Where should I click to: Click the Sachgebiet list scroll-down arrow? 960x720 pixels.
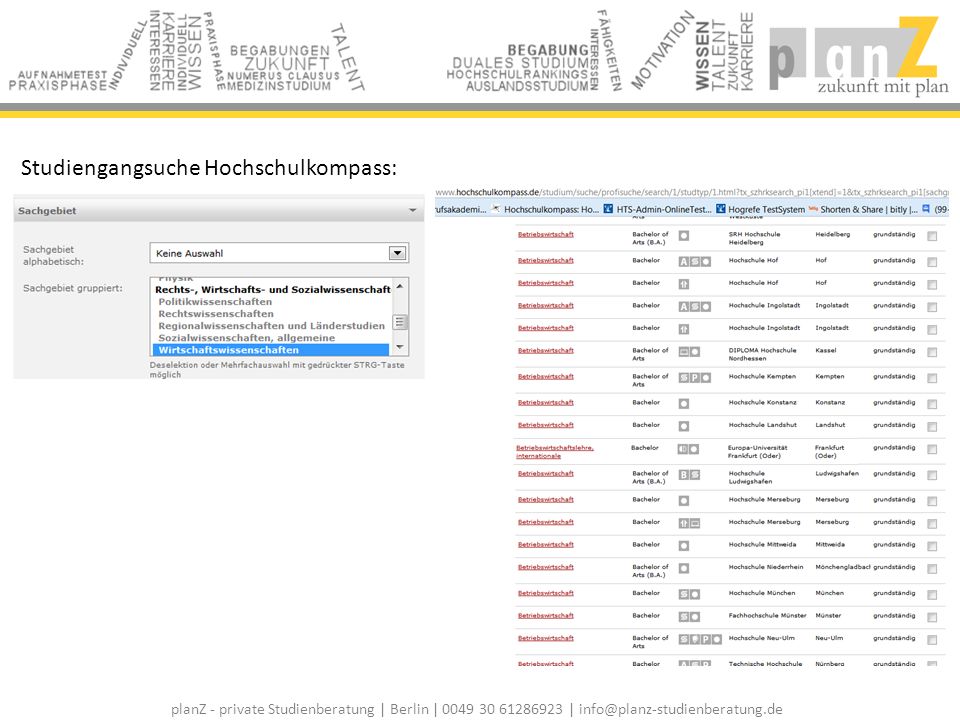click(400, 347)
